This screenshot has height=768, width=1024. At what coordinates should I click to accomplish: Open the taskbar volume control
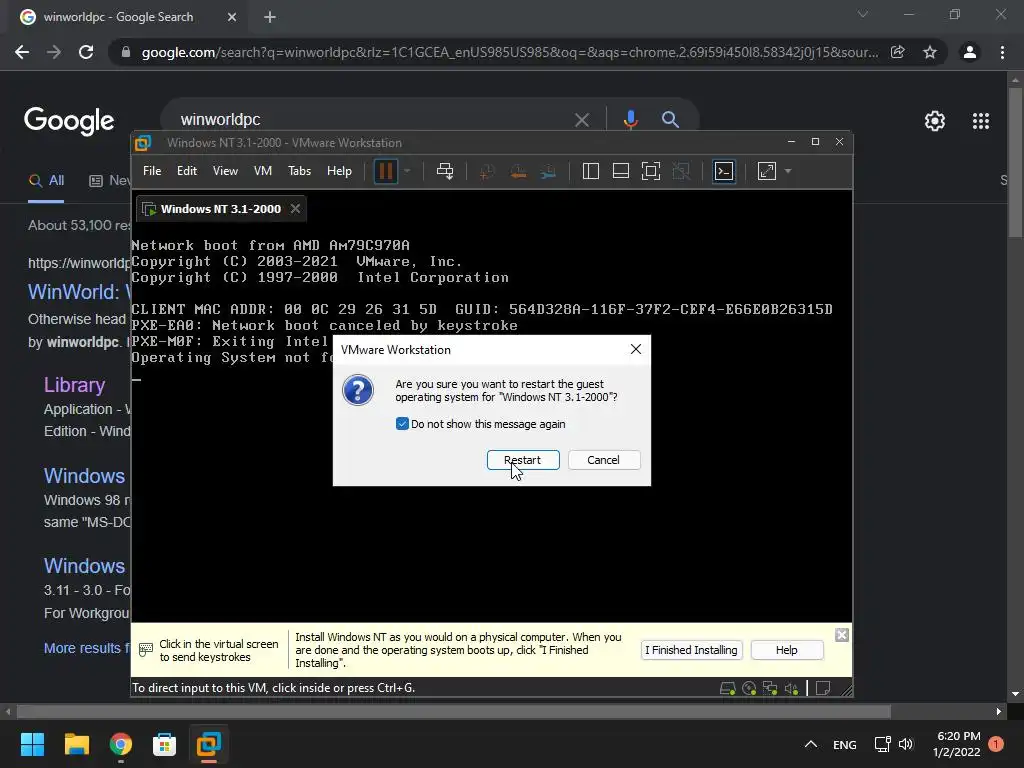click(906, 744)
